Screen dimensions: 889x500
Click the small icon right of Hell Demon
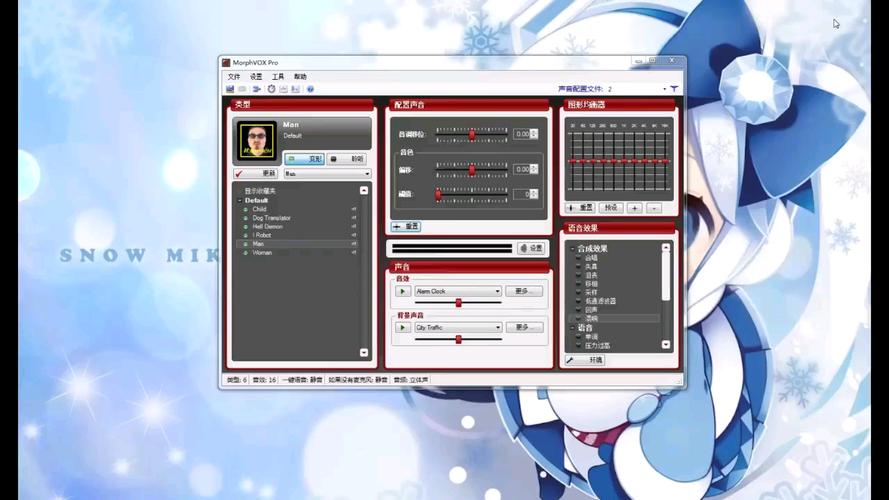pyautogui.click(x=354, y=226)
